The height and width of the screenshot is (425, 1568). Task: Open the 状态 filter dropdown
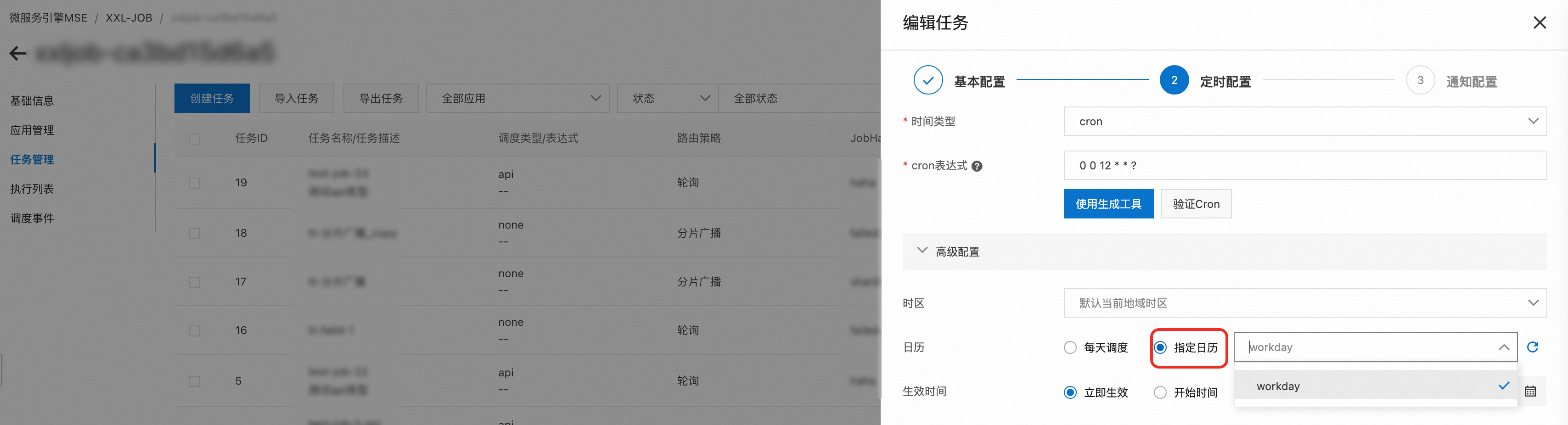pyautogui.click(x=668, y=99)
